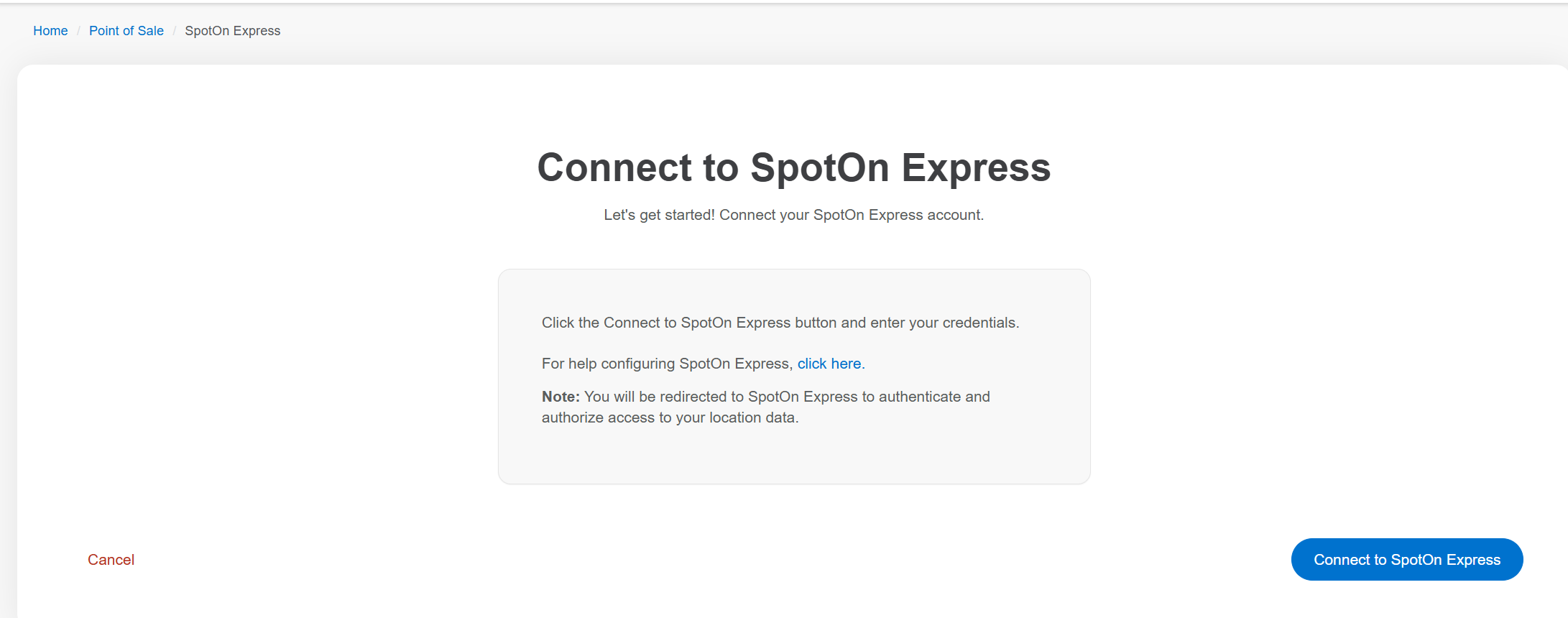Screen dimensions: 1568x618
Task: Click "Click the Connect to SpotOn Express button" instruction
Action: click(x=688, y=323)
